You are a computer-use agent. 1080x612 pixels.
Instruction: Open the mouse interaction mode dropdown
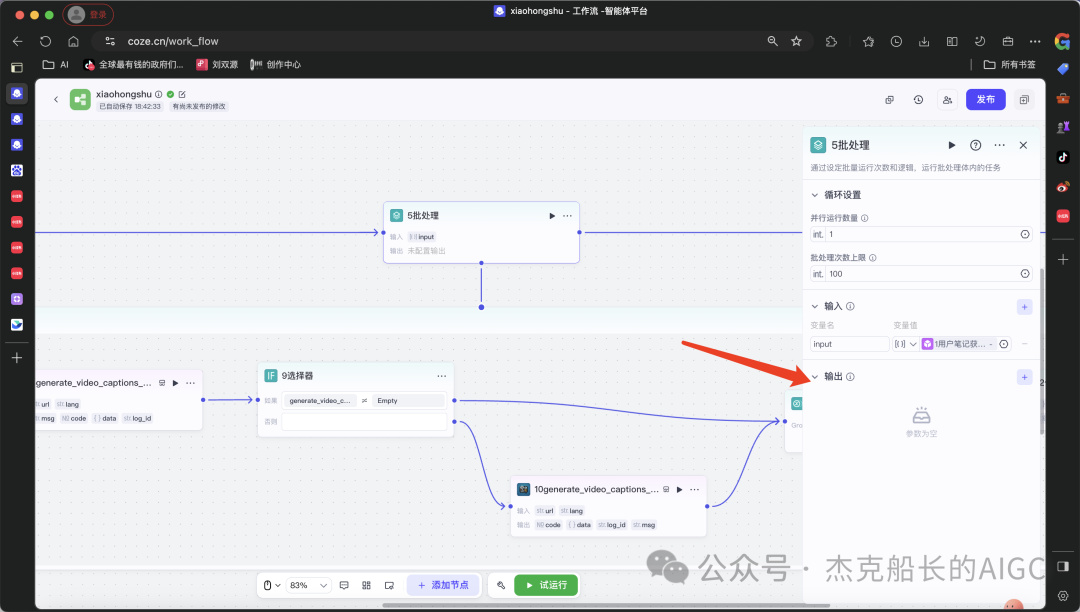pos(271,585)
